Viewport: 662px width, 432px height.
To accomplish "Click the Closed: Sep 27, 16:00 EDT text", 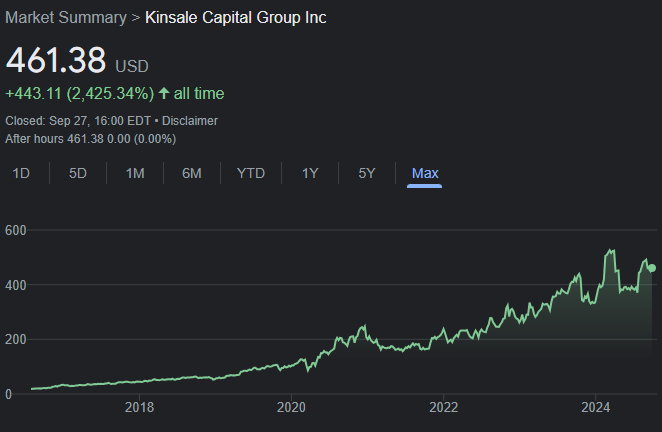I will click(x=78, y=121).
